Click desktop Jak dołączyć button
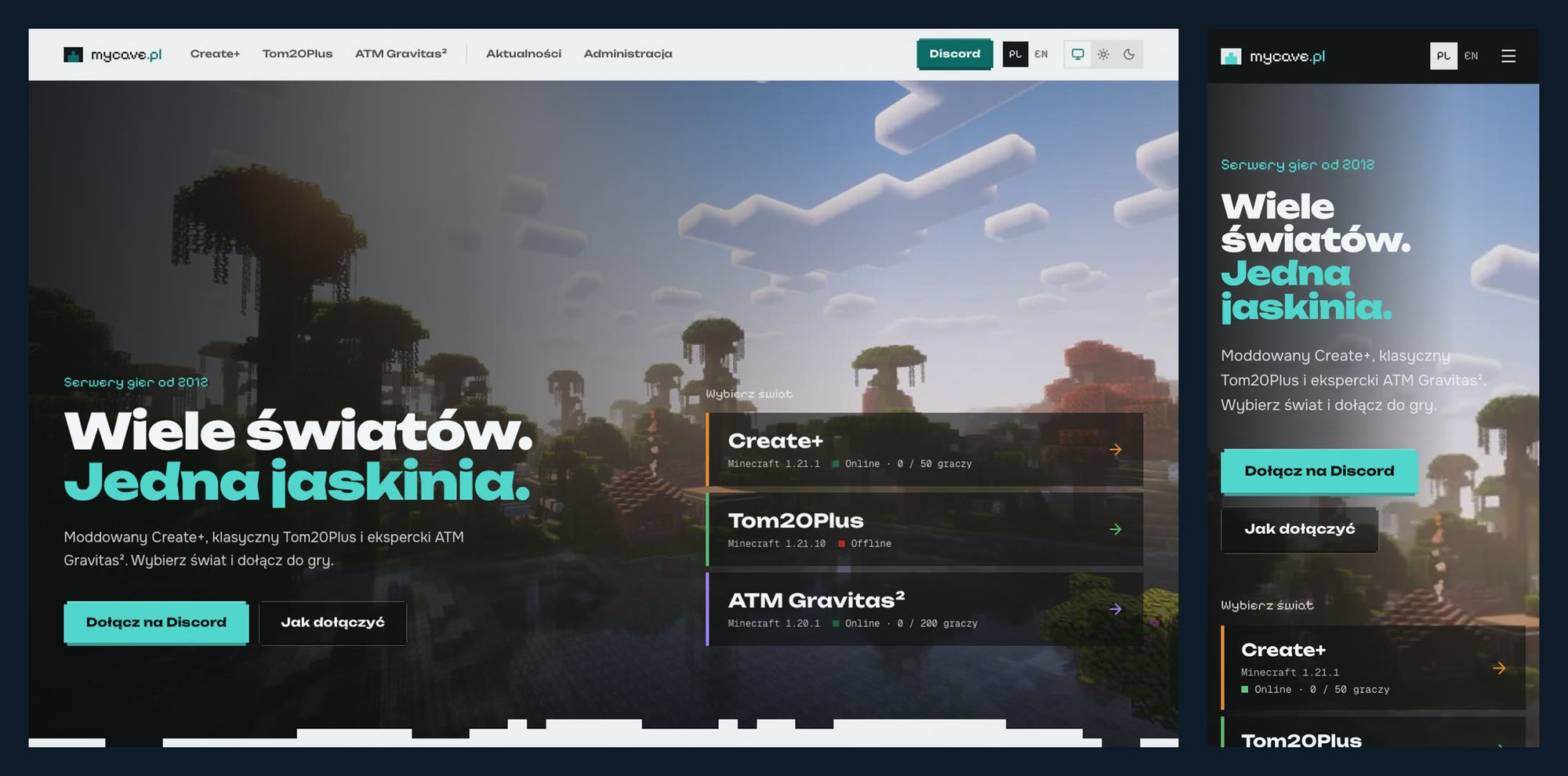The image size is (1568, 776). (x=332, y=622)
